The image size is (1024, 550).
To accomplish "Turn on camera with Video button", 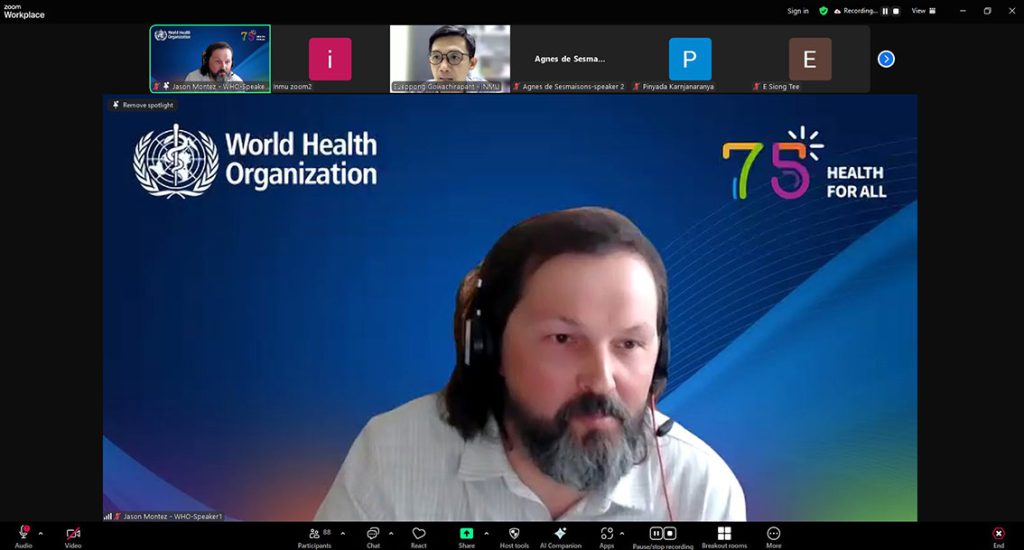I will pos(73,535).
